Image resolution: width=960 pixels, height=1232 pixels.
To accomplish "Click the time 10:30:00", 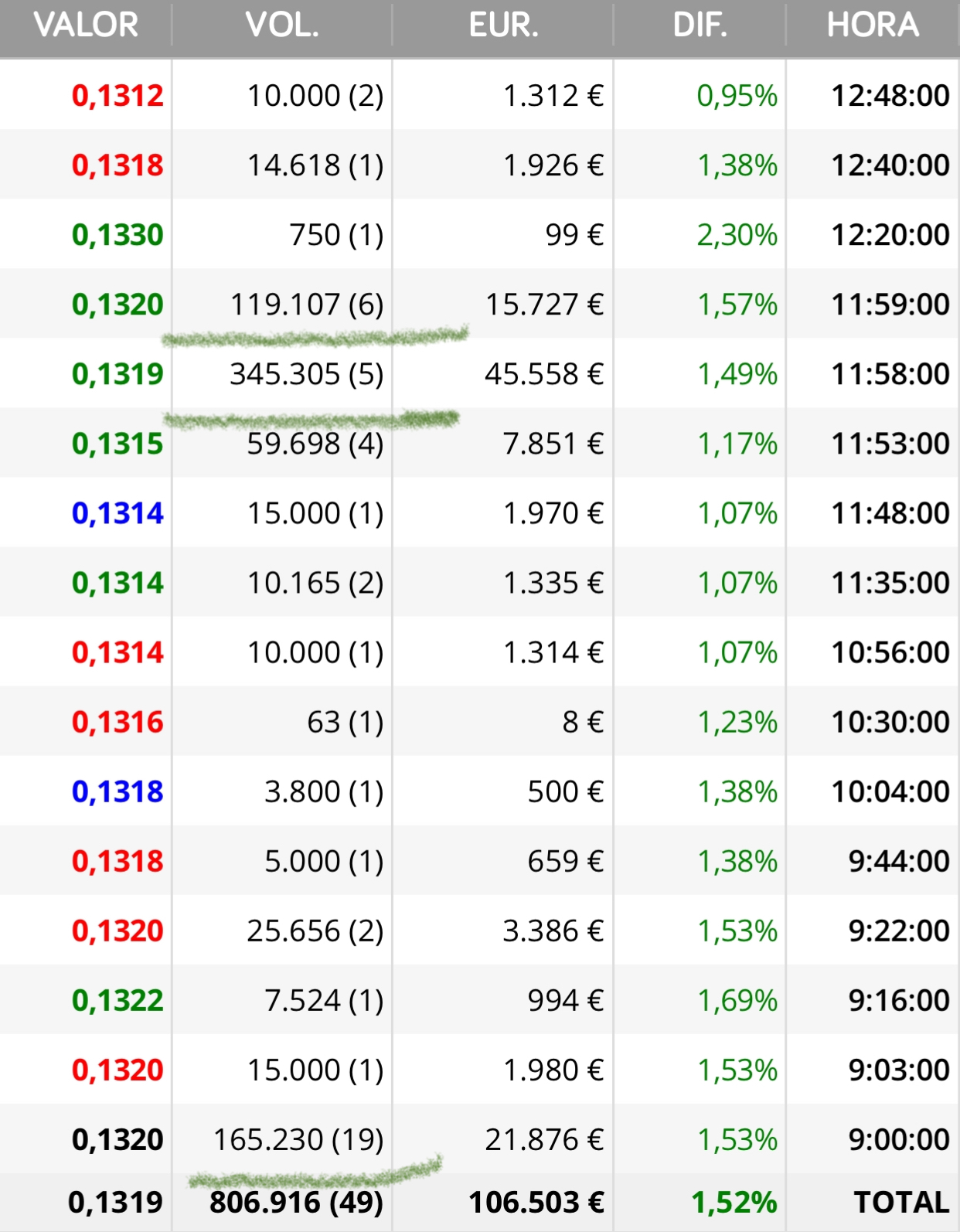I will click(x=890, y=722).
